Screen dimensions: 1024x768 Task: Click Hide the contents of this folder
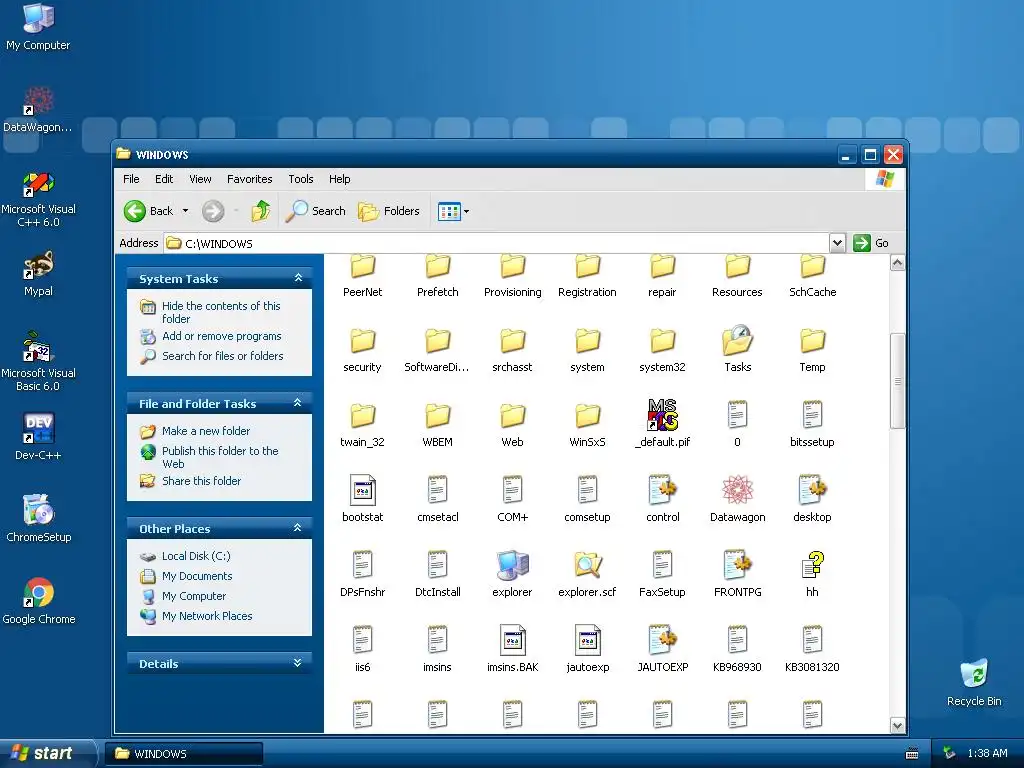tap(221, 312)
